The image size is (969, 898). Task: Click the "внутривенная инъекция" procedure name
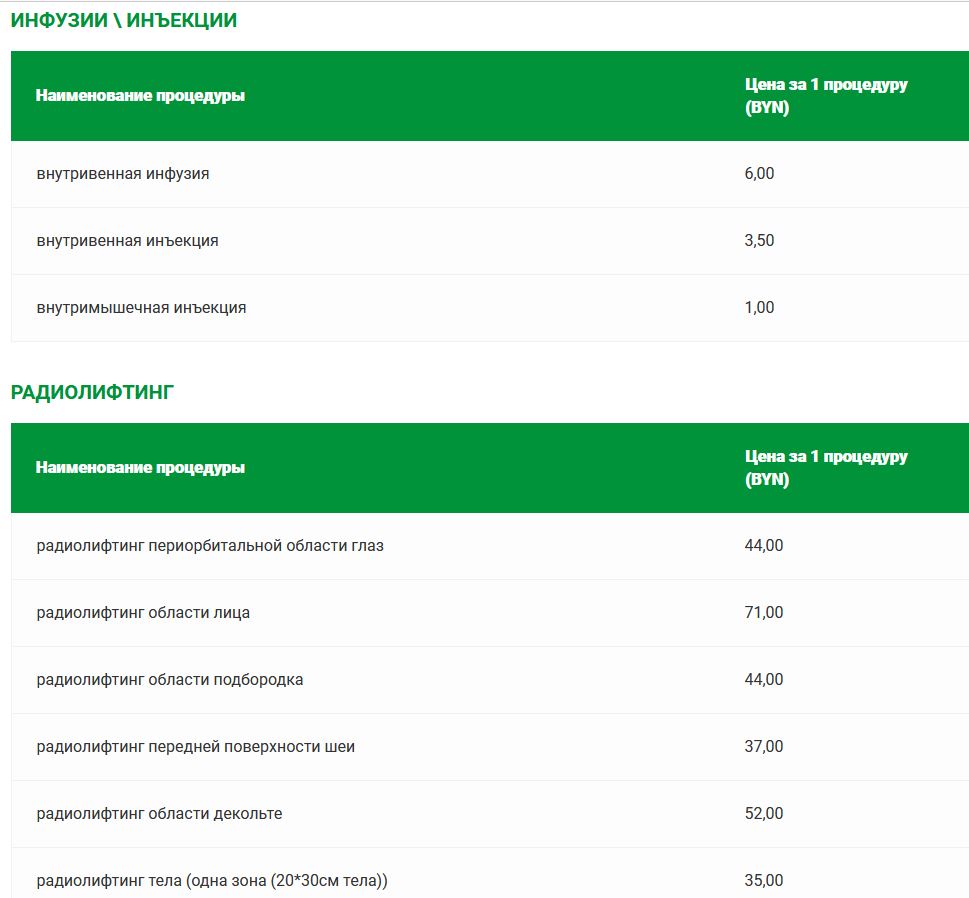click(x=127, y=241)
